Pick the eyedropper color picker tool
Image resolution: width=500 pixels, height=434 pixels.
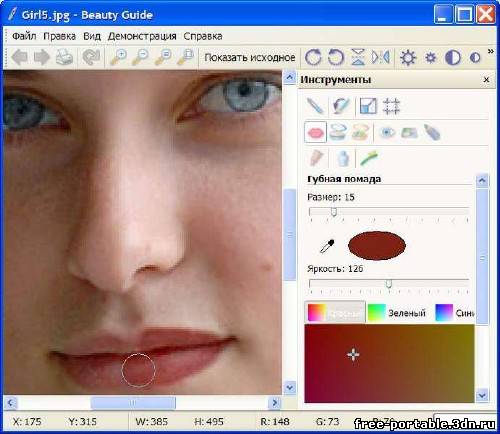tap(327, 246)
